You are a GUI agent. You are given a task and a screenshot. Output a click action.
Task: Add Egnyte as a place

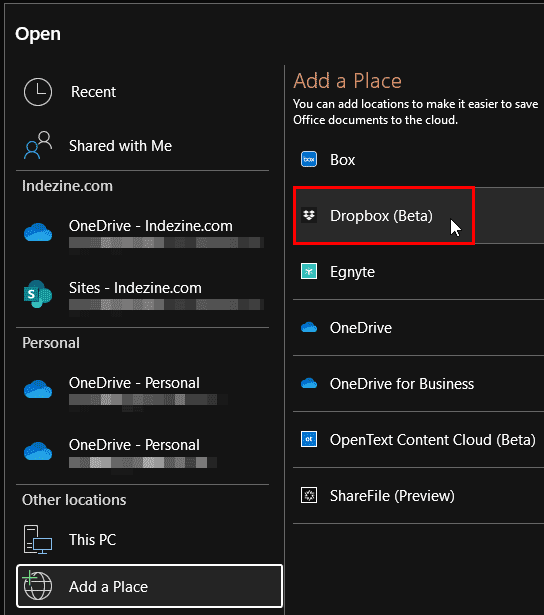(x=418, y=271)
